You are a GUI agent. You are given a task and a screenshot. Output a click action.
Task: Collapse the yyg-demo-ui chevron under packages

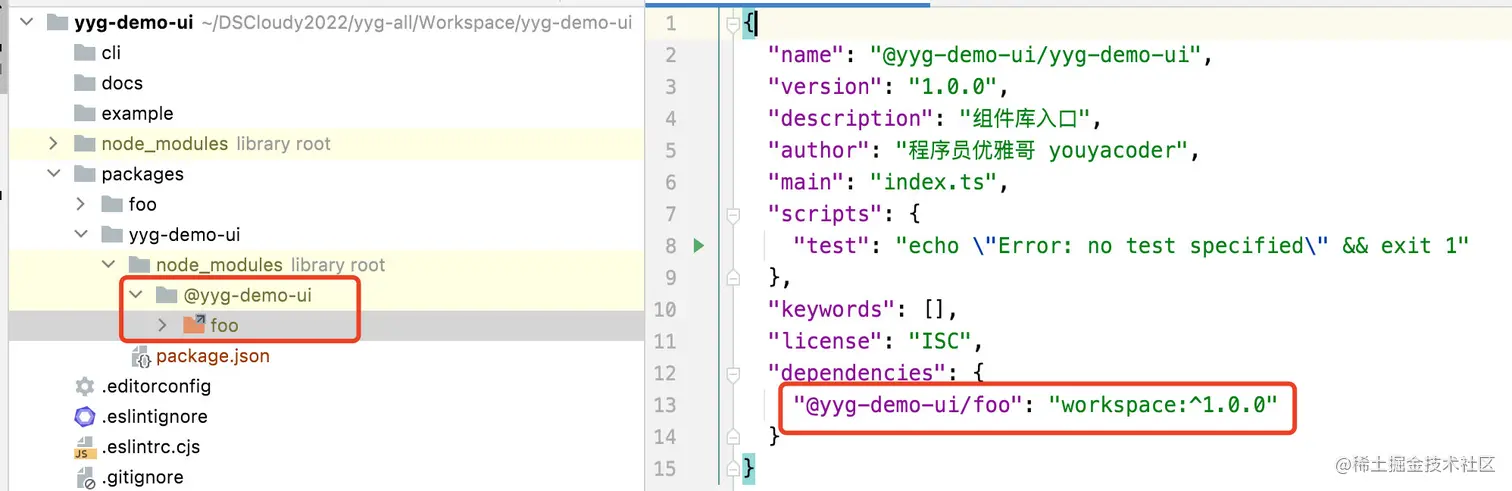[81, 235]
